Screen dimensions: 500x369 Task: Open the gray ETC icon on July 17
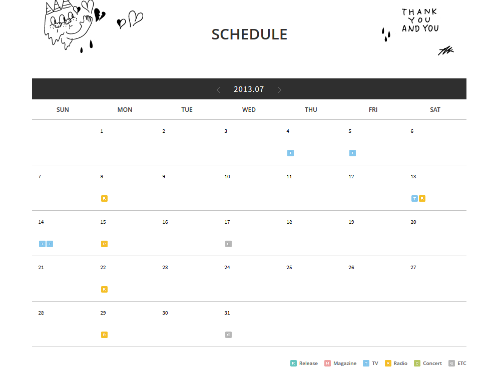[x=228, y=244]
